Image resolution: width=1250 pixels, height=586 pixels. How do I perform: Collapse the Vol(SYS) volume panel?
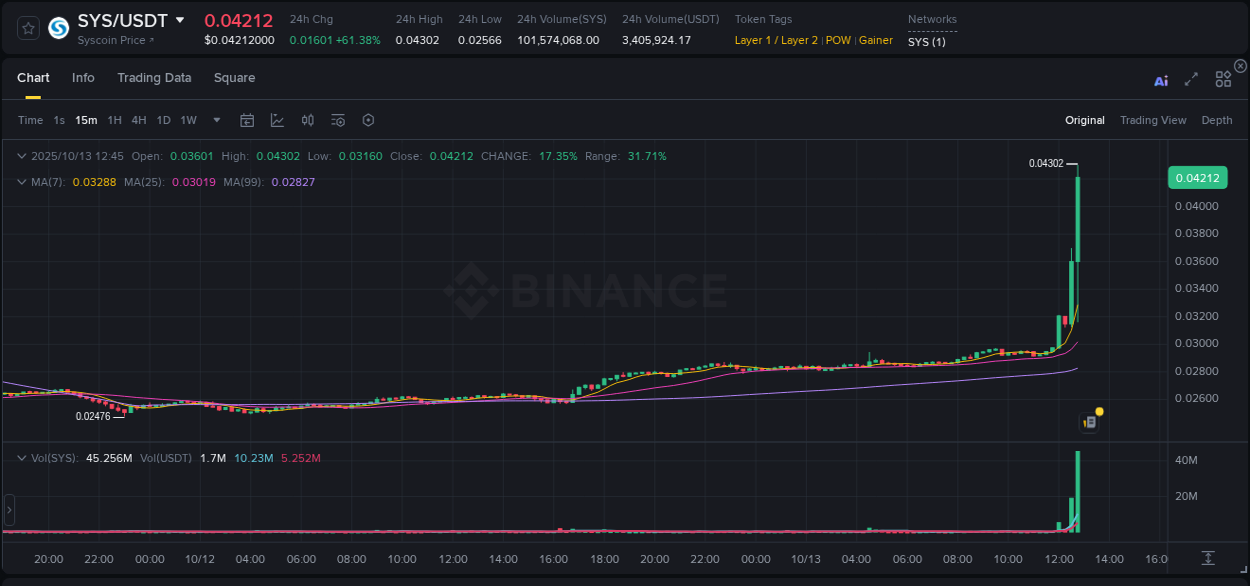(x=21, y=456)
